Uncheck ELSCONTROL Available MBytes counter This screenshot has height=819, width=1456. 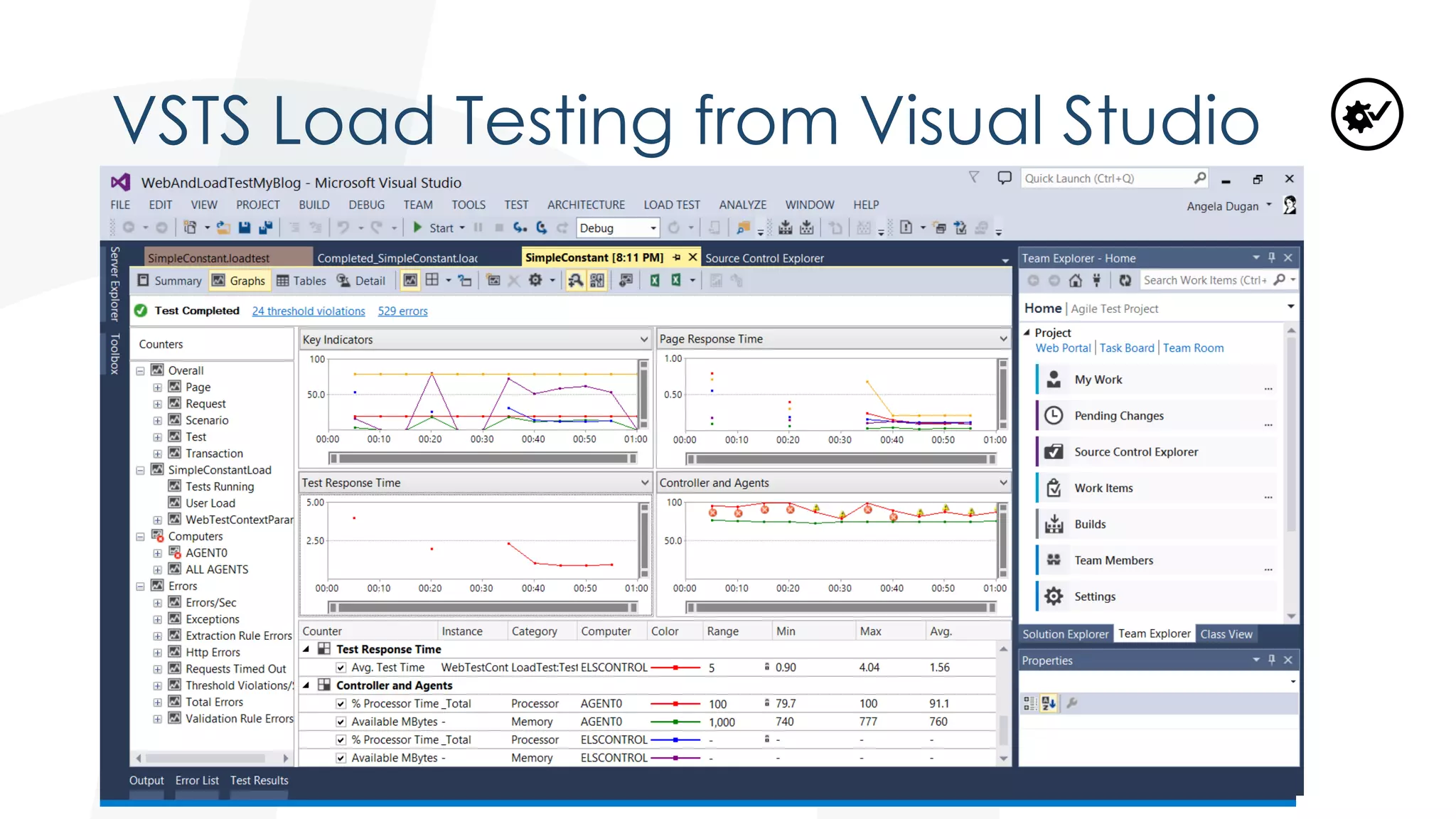(x=341, y=758)
